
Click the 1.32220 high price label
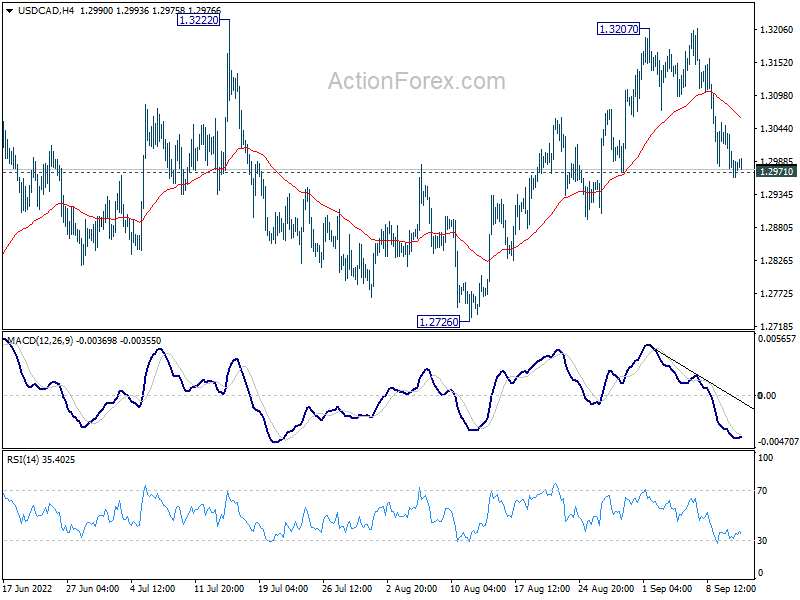[198, 20]
